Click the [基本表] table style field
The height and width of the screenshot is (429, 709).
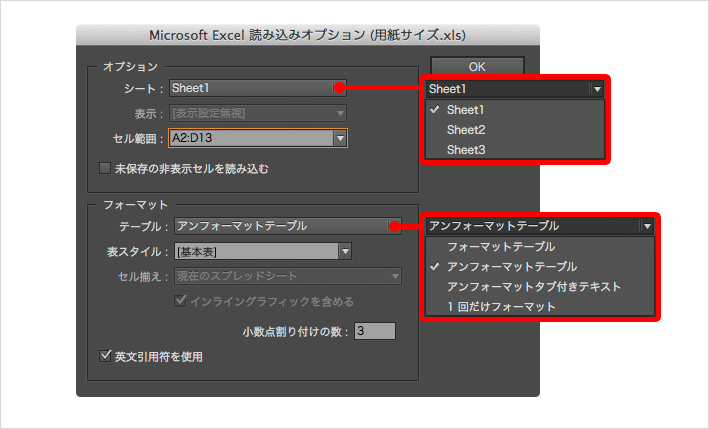(x=257, y=251)
